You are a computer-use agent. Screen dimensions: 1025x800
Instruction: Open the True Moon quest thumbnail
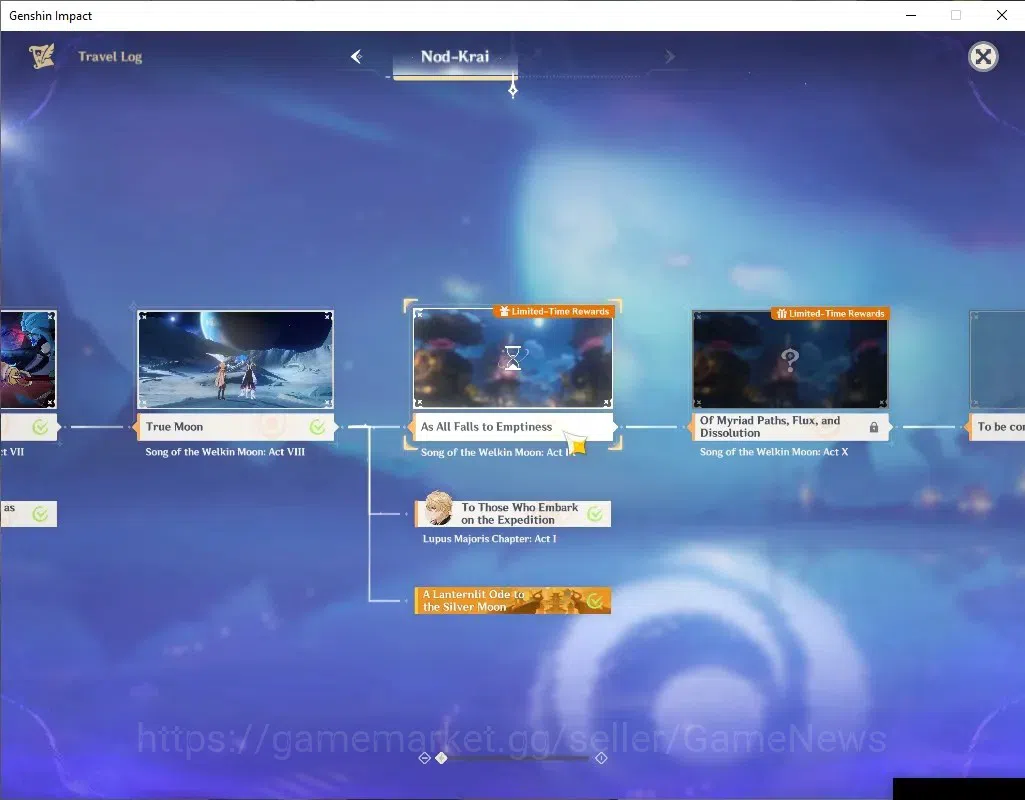pyautogui.click(x=235, y=359)
